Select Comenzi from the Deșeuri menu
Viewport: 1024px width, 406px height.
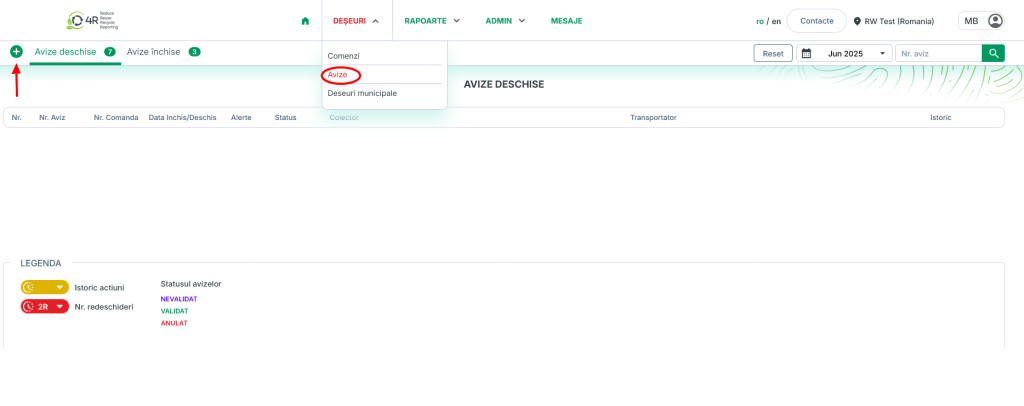pyautogui.click(x=343, y=56)
